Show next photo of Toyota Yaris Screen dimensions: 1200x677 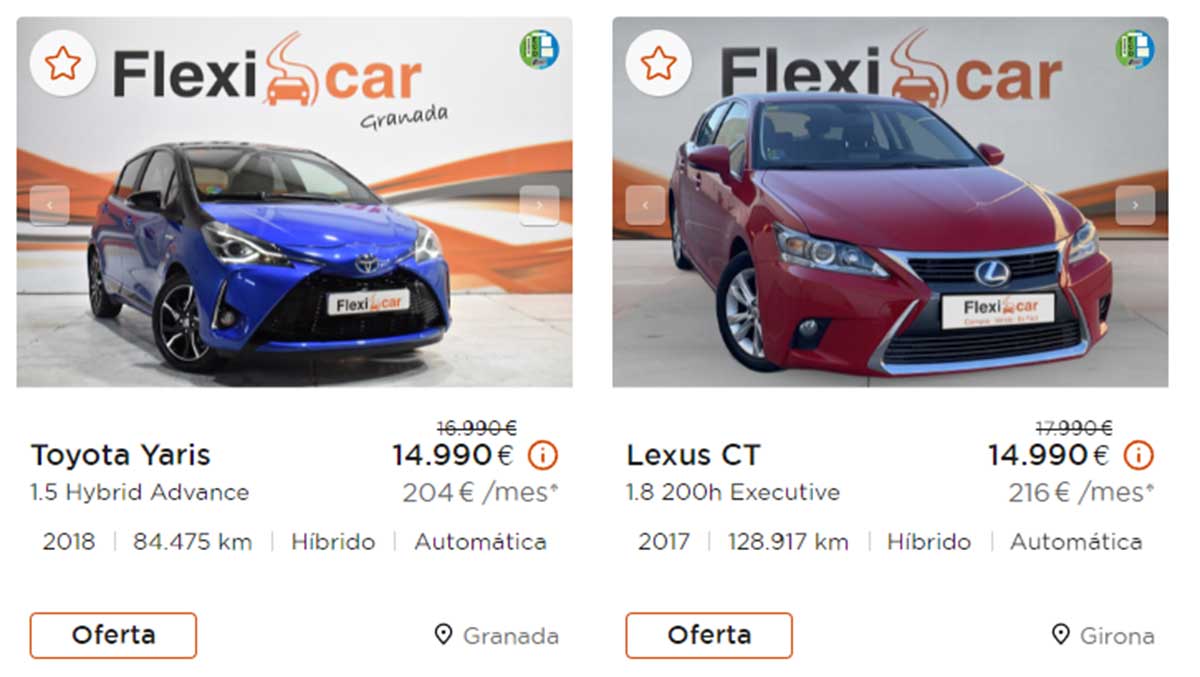(x=539, y=205)
